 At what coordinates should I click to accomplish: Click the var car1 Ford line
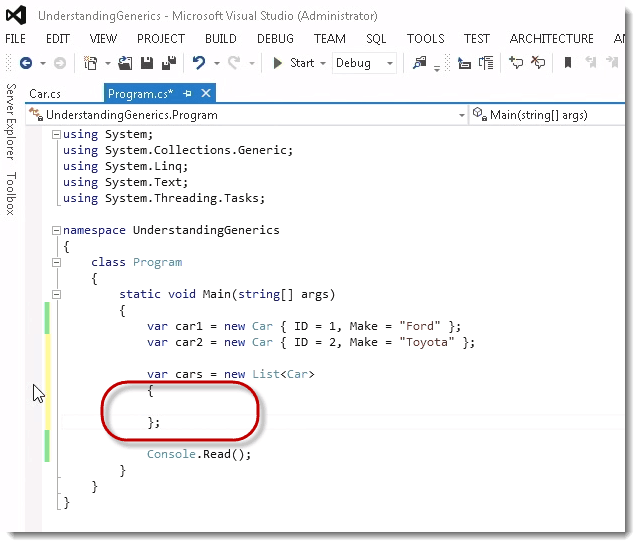point(304,326)
